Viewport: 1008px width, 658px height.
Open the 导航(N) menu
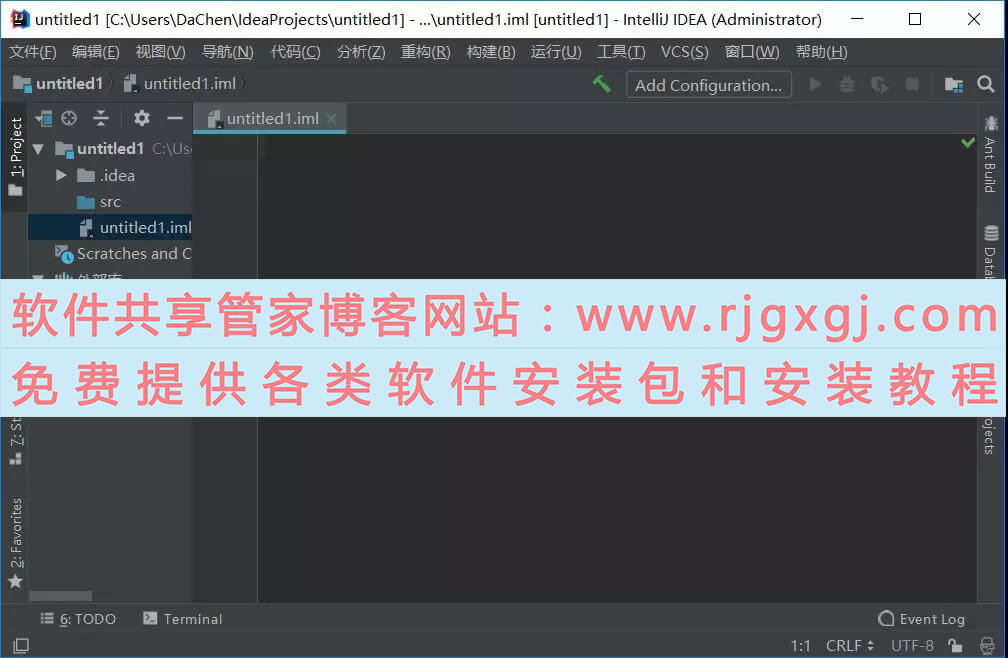pos(228,51)
